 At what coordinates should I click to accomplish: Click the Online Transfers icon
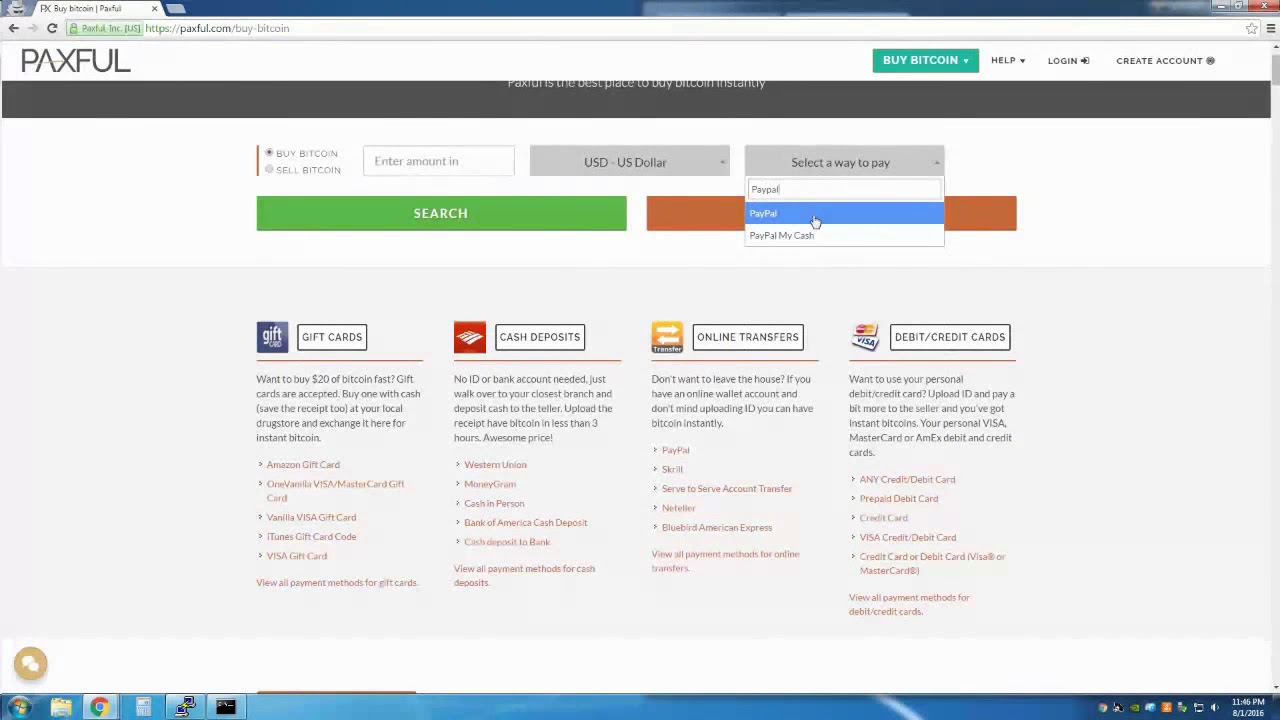pos(667,337)
